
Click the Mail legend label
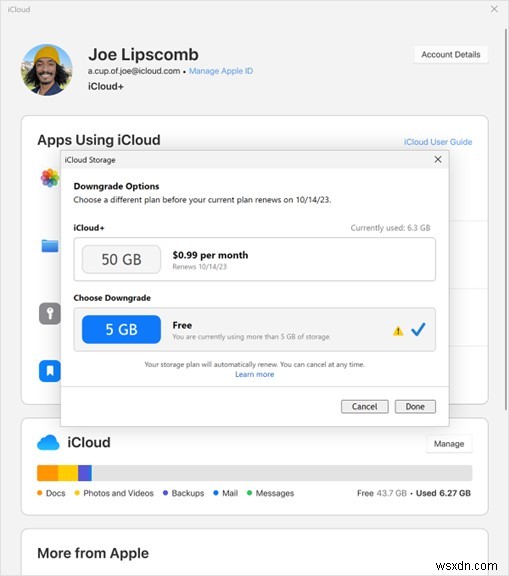click(230, 493)
